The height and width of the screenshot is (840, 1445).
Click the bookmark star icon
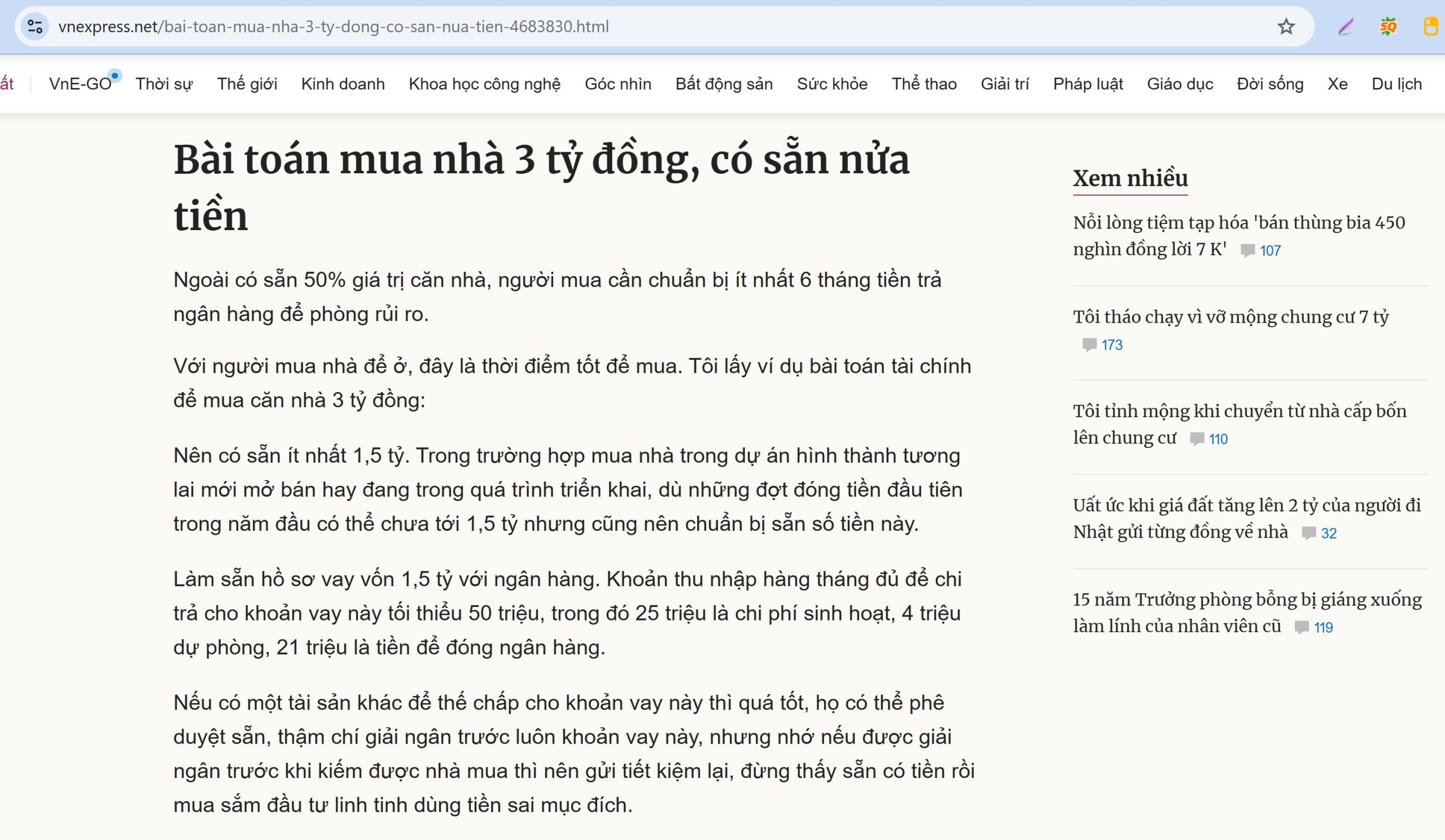[1286, 27]
